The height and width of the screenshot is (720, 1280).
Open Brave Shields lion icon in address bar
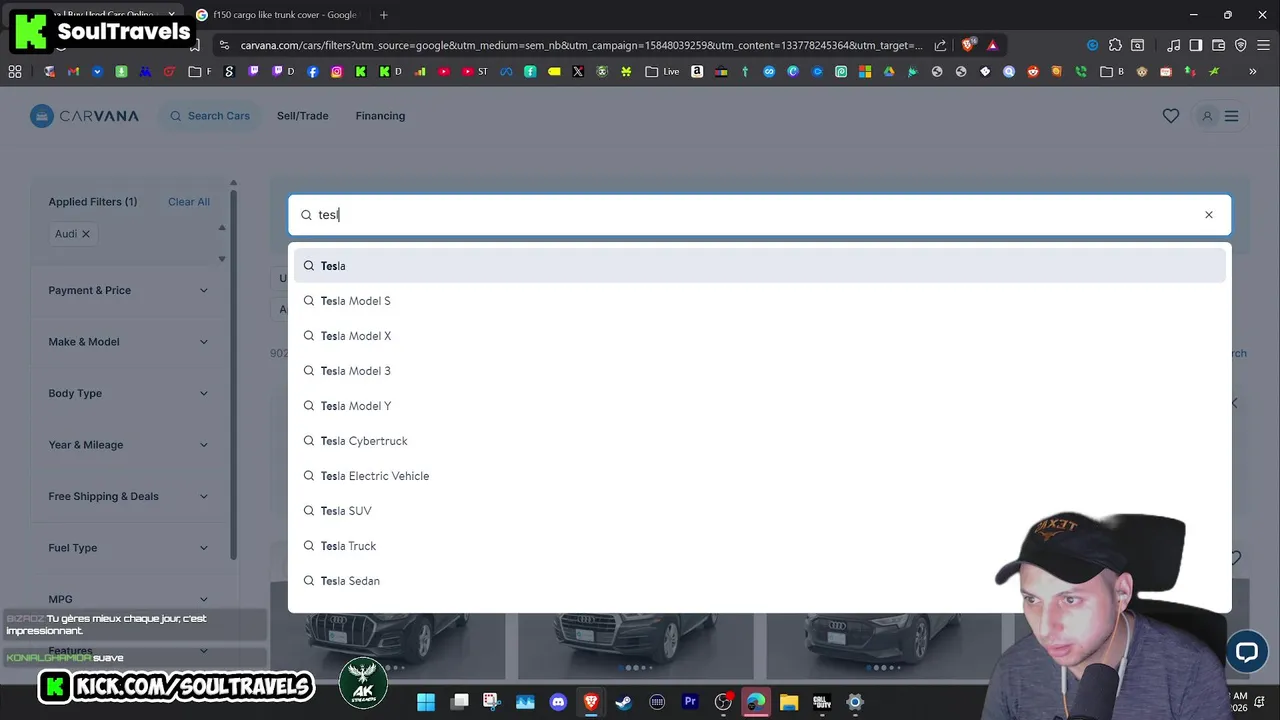[x=967, y=45]
